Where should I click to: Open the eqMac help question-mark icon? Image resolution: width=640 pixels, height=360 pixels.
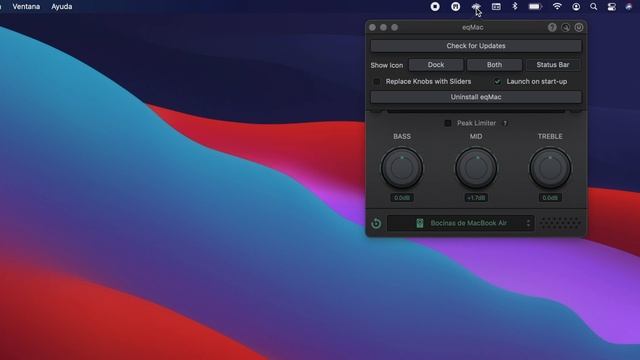(x=552, y=27)
